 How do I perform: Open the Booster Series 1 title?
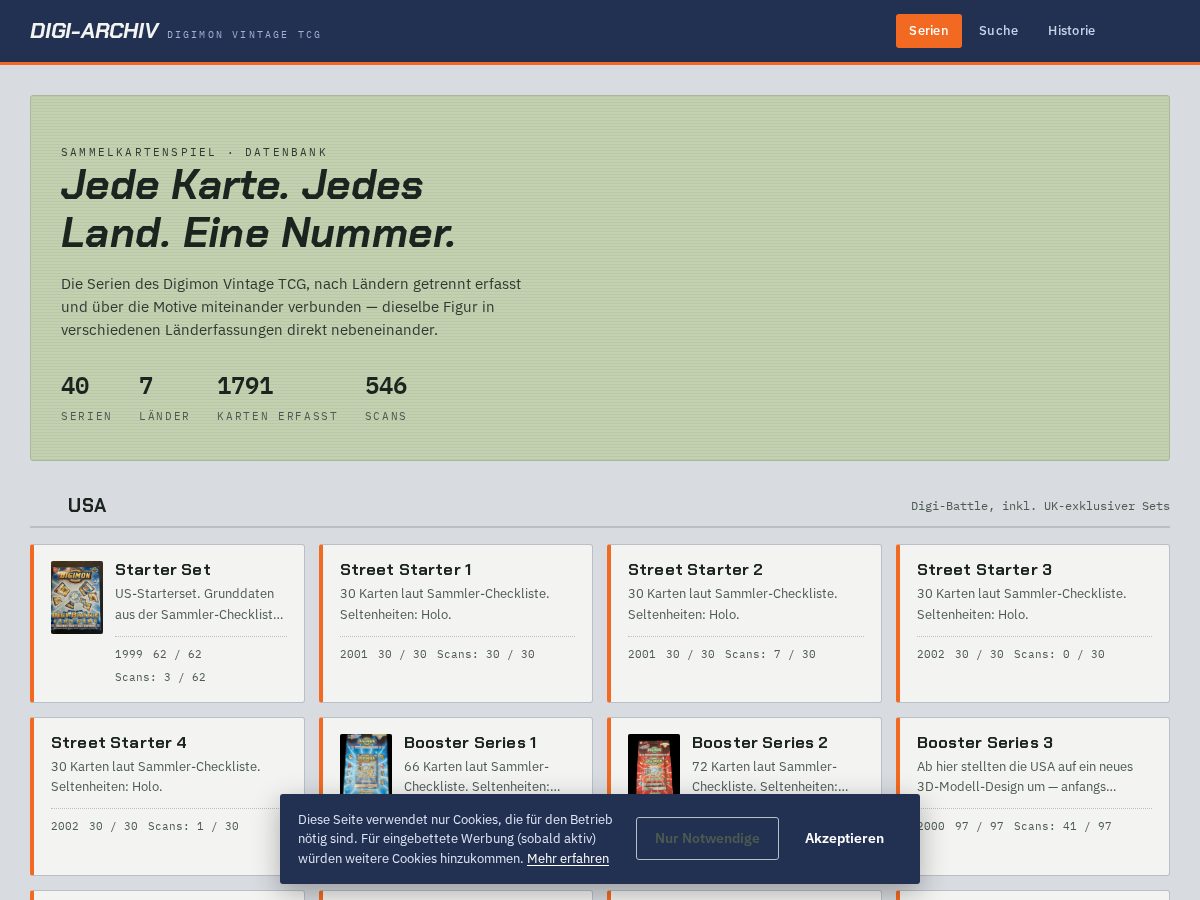[x=470, y=742]
